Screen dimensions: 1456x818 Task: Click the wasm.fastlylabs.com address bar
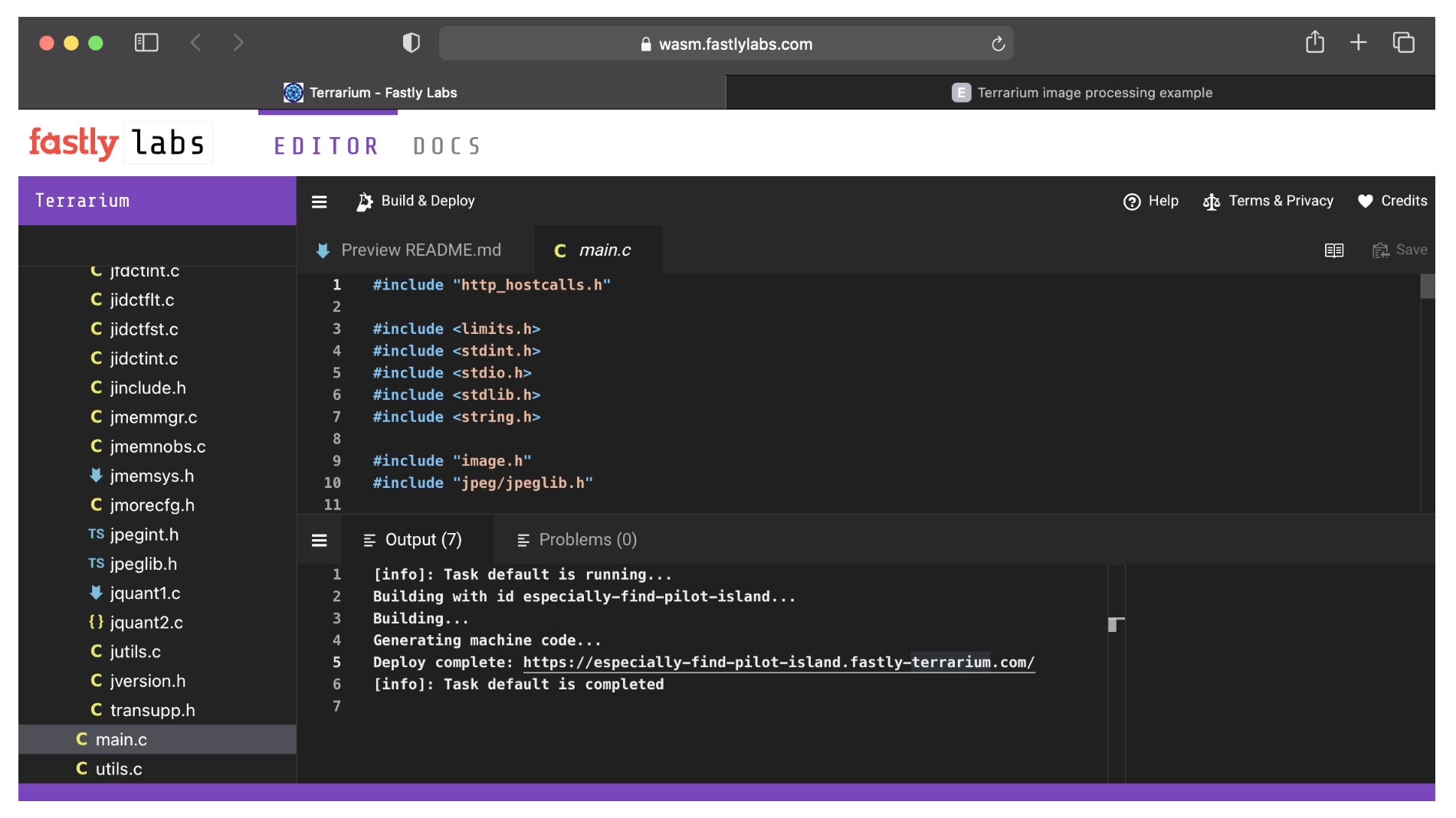726,44
